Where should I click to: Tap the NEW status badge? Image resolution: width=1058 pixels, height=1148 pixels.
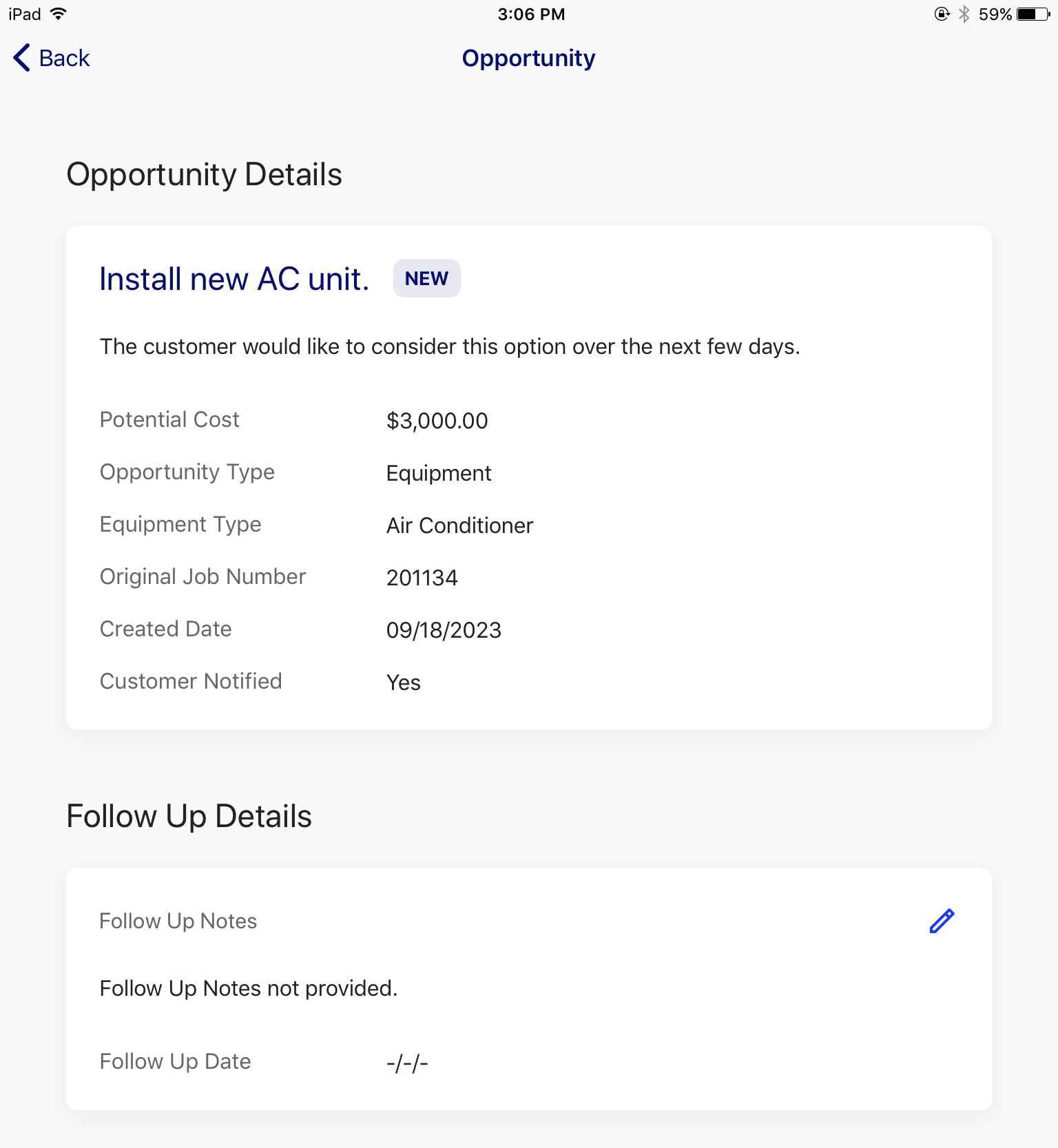[427, 278]
